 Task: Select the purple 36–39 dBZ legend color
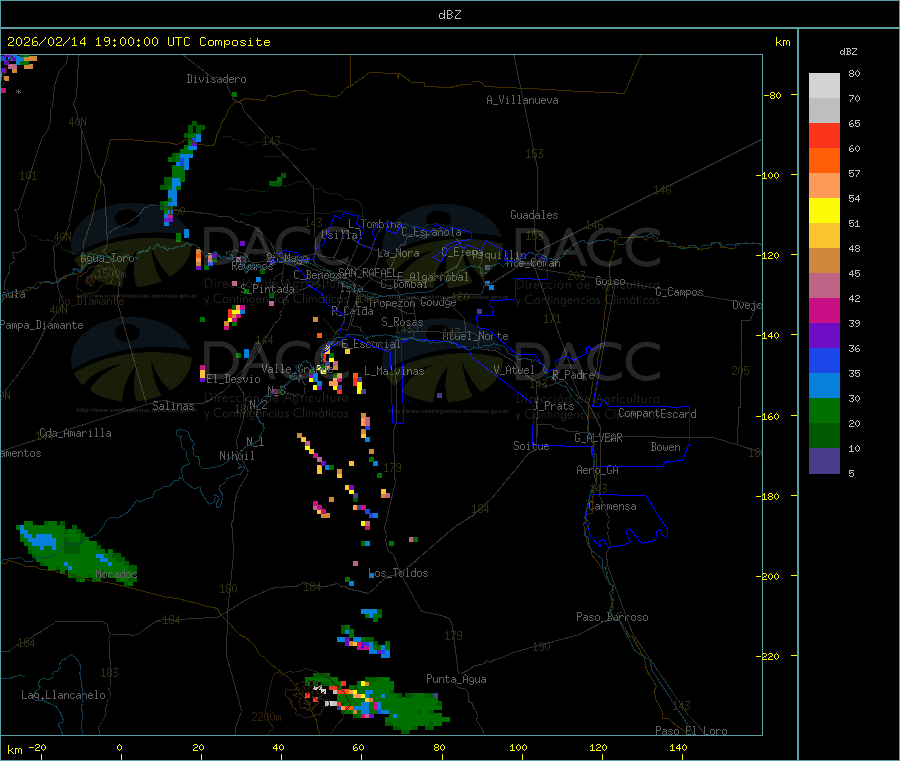click(x=824, y=336)
